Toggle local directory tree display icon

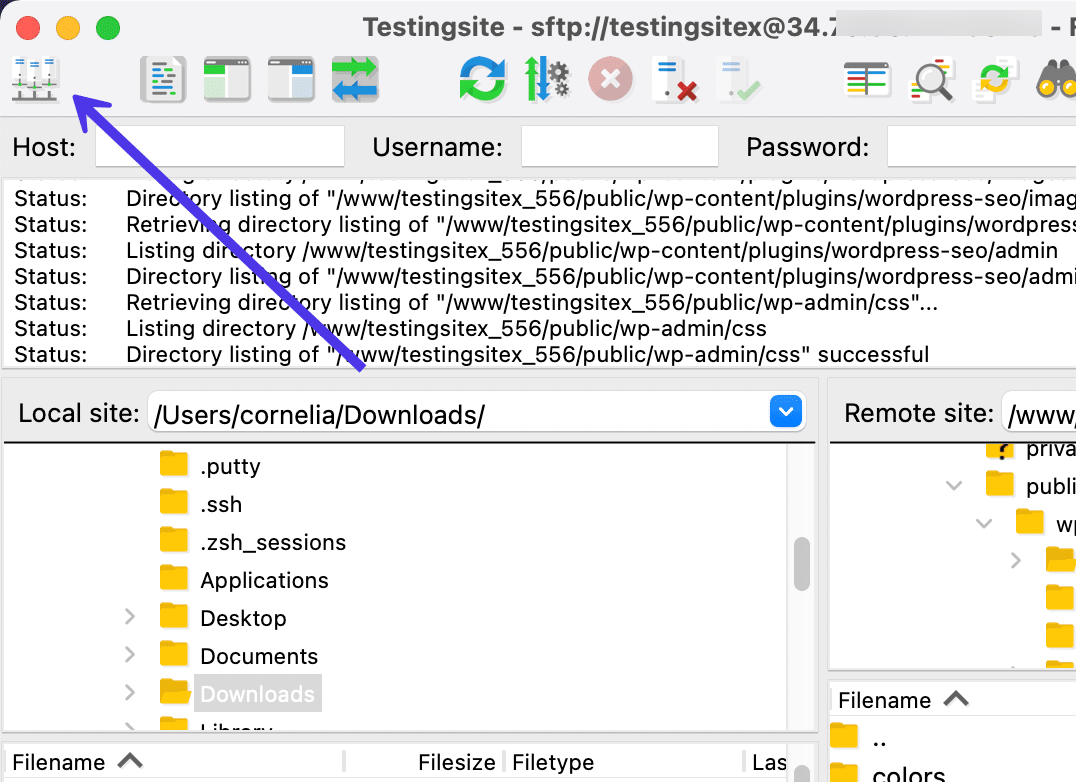(x=227, y=79)
